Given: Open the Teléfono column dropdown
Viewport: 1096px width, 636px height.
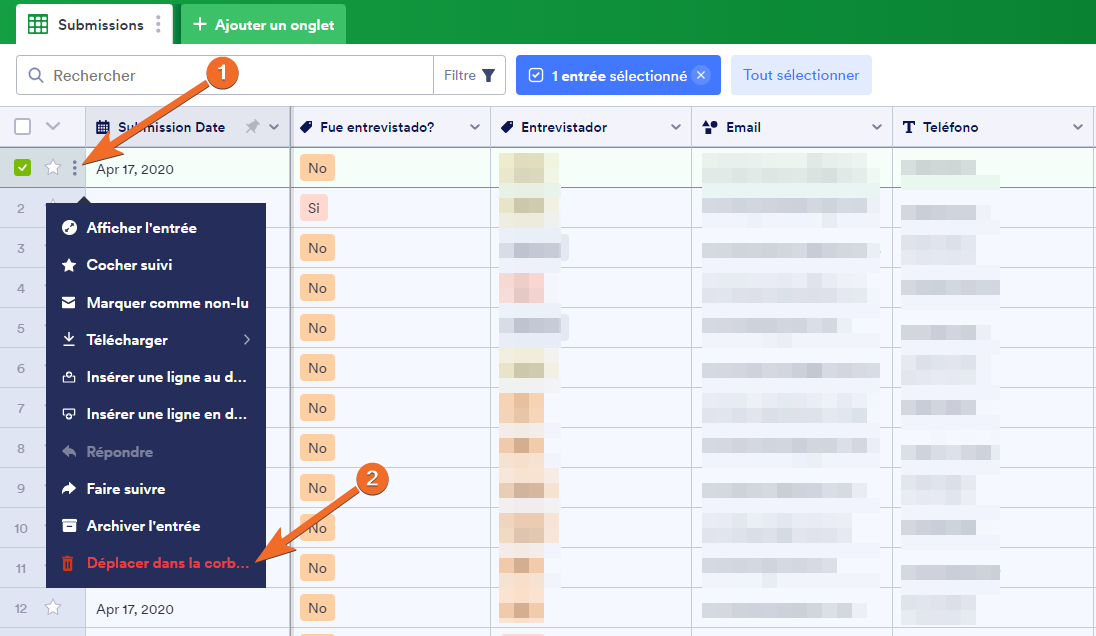Looking at the screenshot, I should pyautogui.click(x=1077, y=127).
